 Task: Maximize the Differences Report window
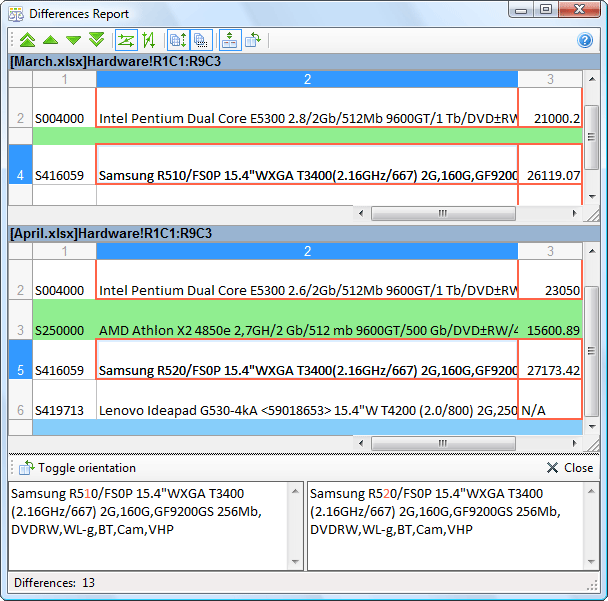546,9
